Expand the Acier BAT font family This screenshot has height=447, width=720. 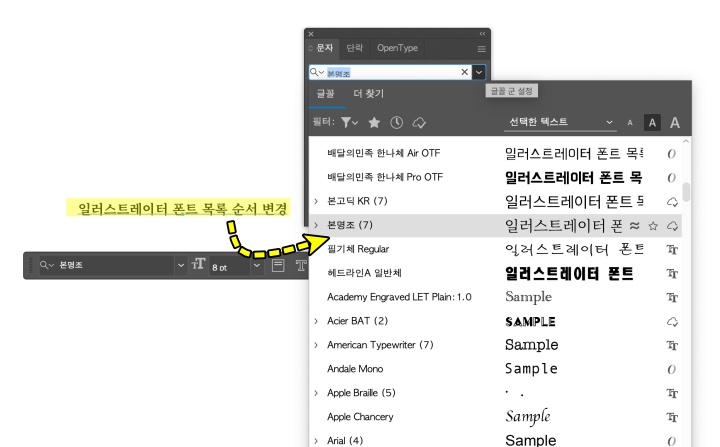pos(316,321)
